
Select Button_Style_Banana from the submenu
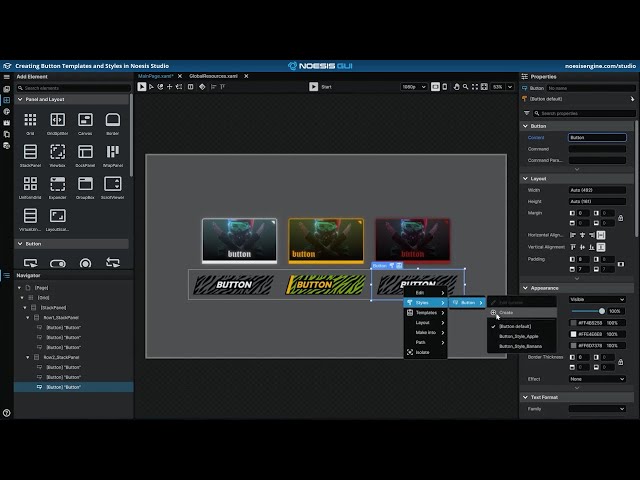(x=522, y=346)
